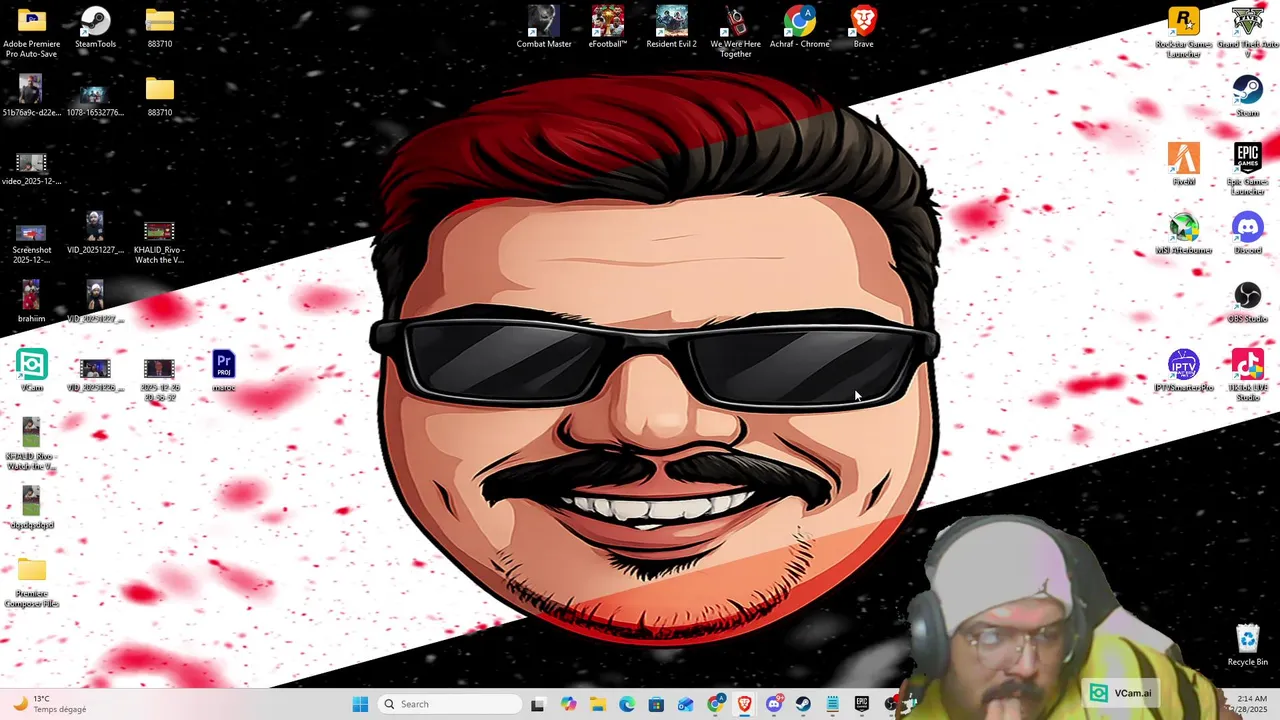The height and width of the screenshot is (720, 1280).
Task: Select the video_2025-12 video file
Action: (31, 169)
